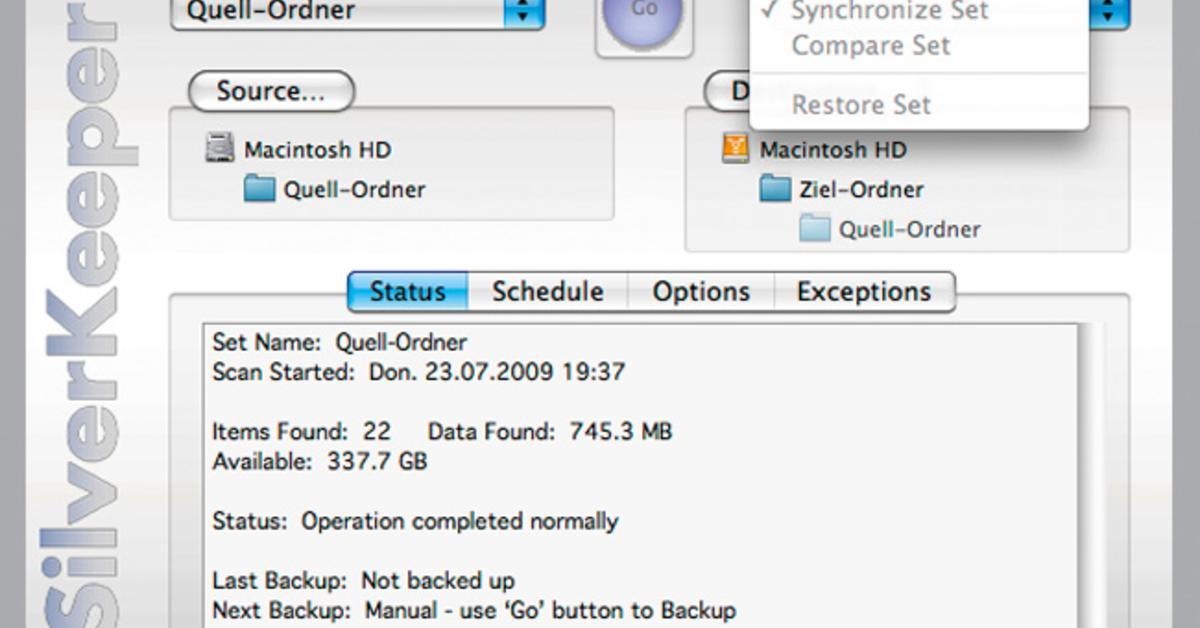1200x628 pixels.
Task: Choose Compare Set from the menu
Action: pyautogui.click(x=919, y=46)
